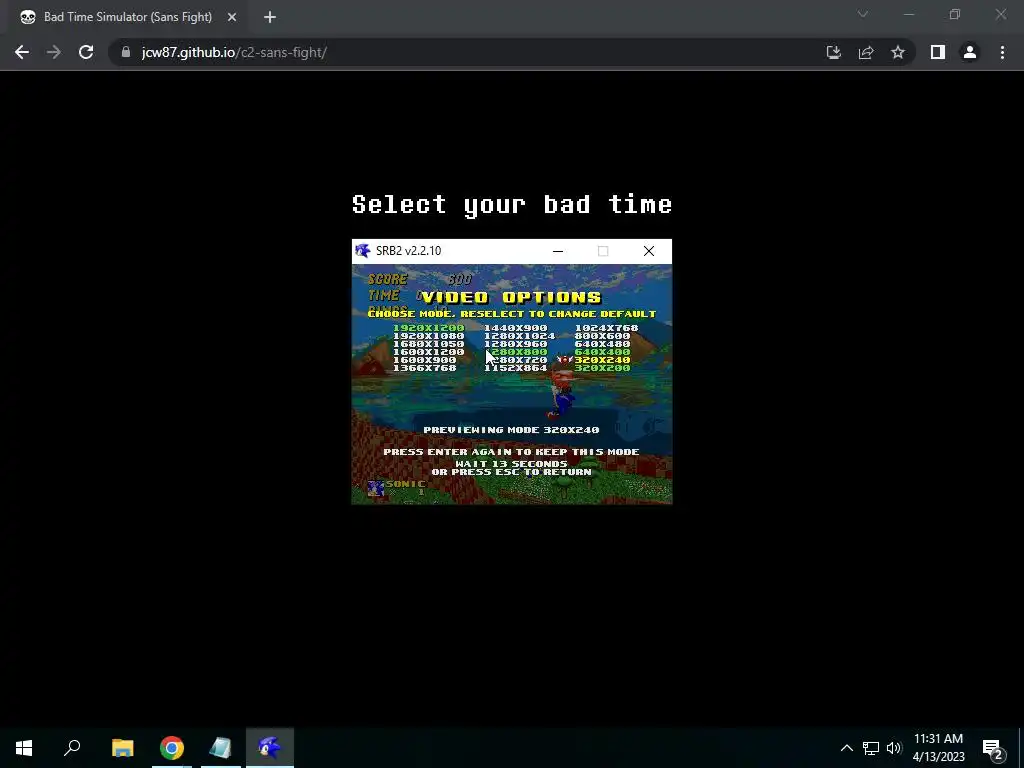The width and height of the screenshot is (1024, 768).
Task: Go back to the previous page
Action: [22, 52]
